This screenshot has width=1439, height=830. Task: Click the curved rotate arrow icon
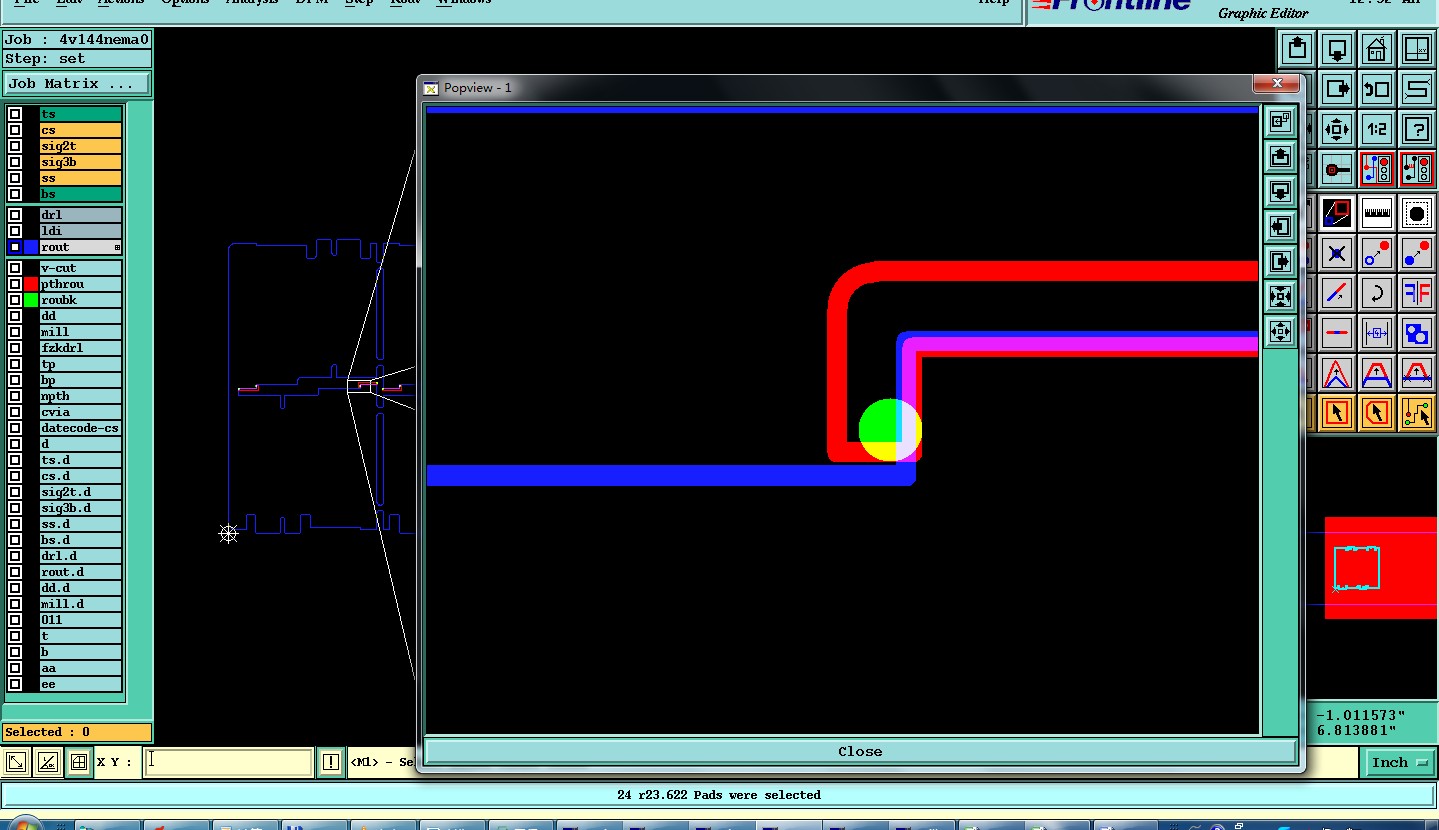point(1377,293)
